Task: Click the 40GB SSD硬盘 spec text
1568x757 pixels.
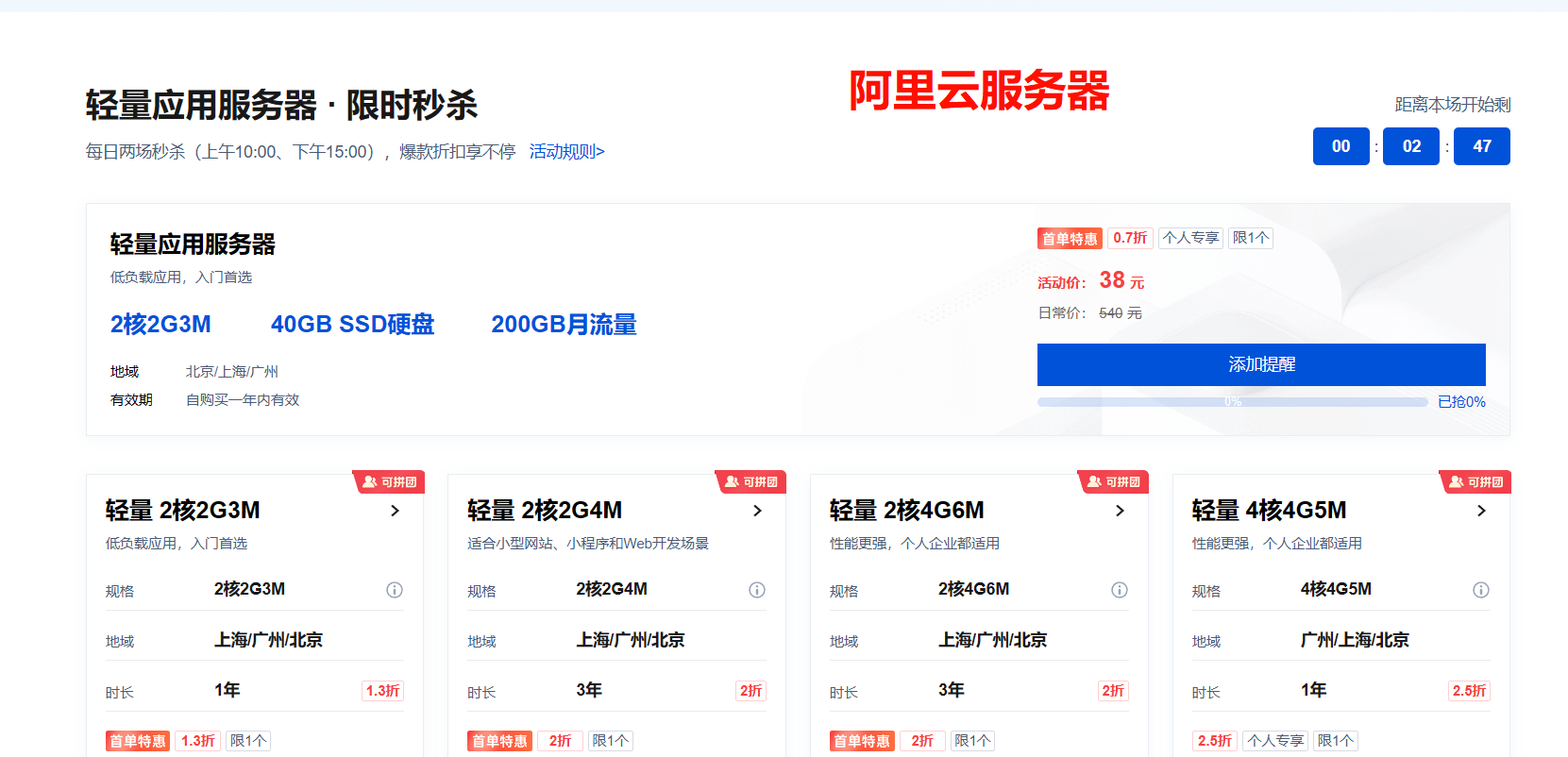Action: click(x=352, y=325)
